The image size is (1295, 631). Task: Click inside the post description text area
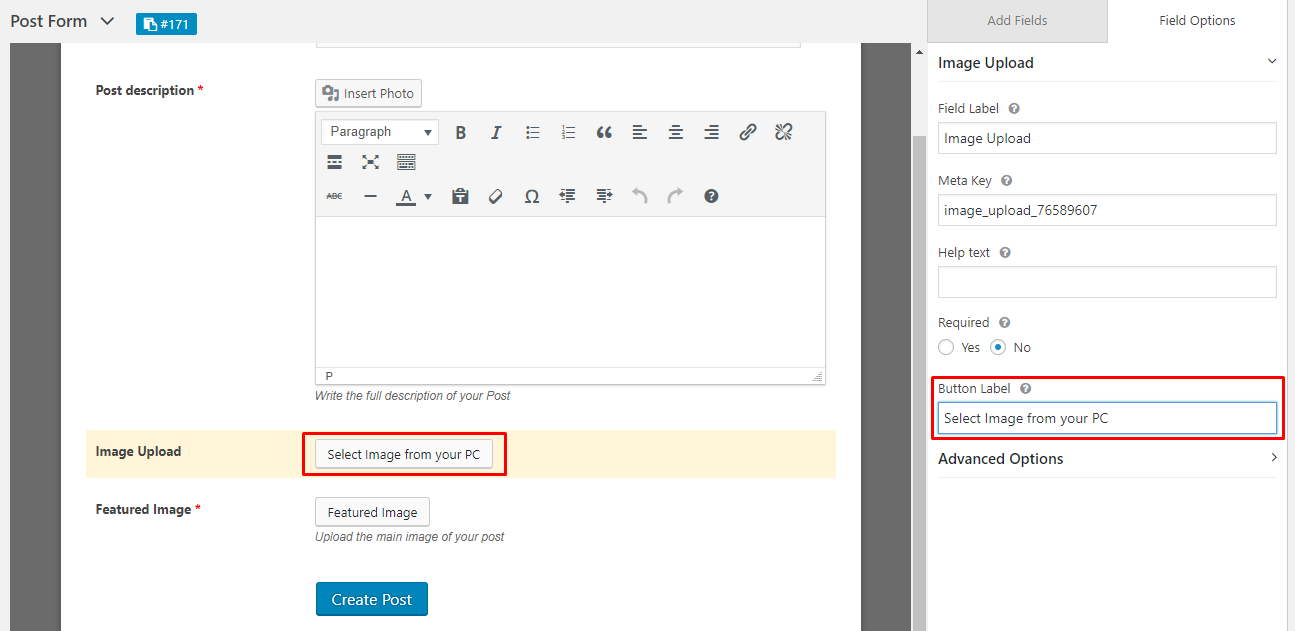570,292
